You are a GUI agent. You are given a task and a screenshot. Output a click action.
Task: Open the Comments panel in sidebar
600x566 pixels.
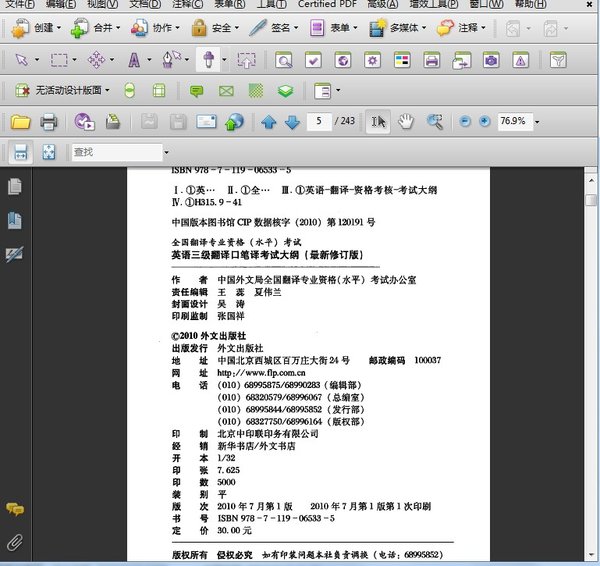point(15,510)
